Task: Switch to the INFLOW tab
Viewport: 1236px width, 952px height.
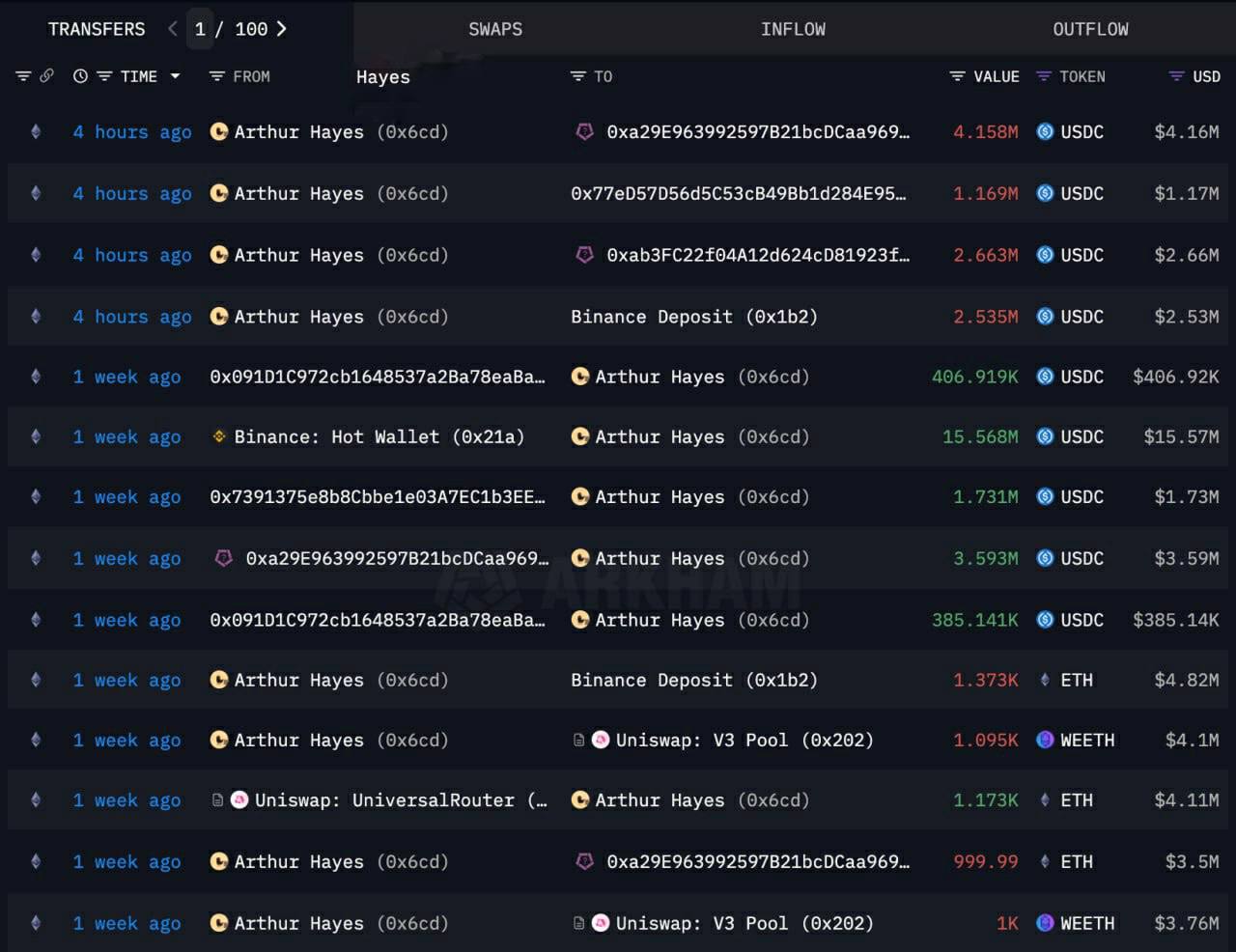Action: click(x=793, y=29)
